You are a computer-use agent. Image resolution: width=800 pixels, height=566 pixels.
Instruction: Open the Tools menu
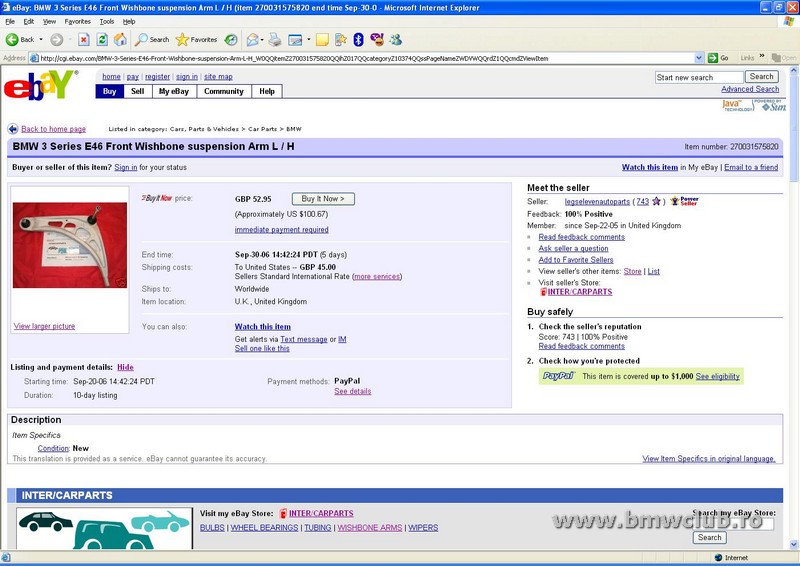(x=107, y=21)
